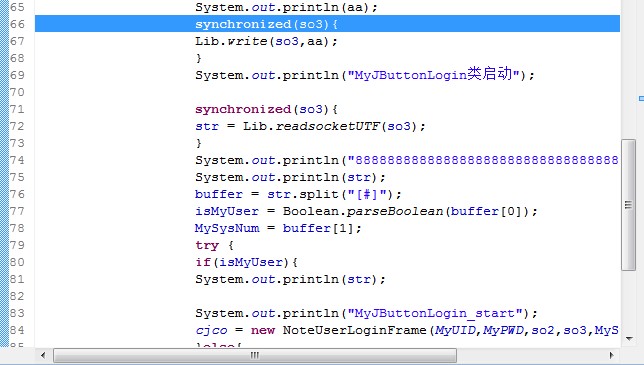Click System.out.println(aa); on line 65
The image size is (644, 365).
(x=286, y=7)
